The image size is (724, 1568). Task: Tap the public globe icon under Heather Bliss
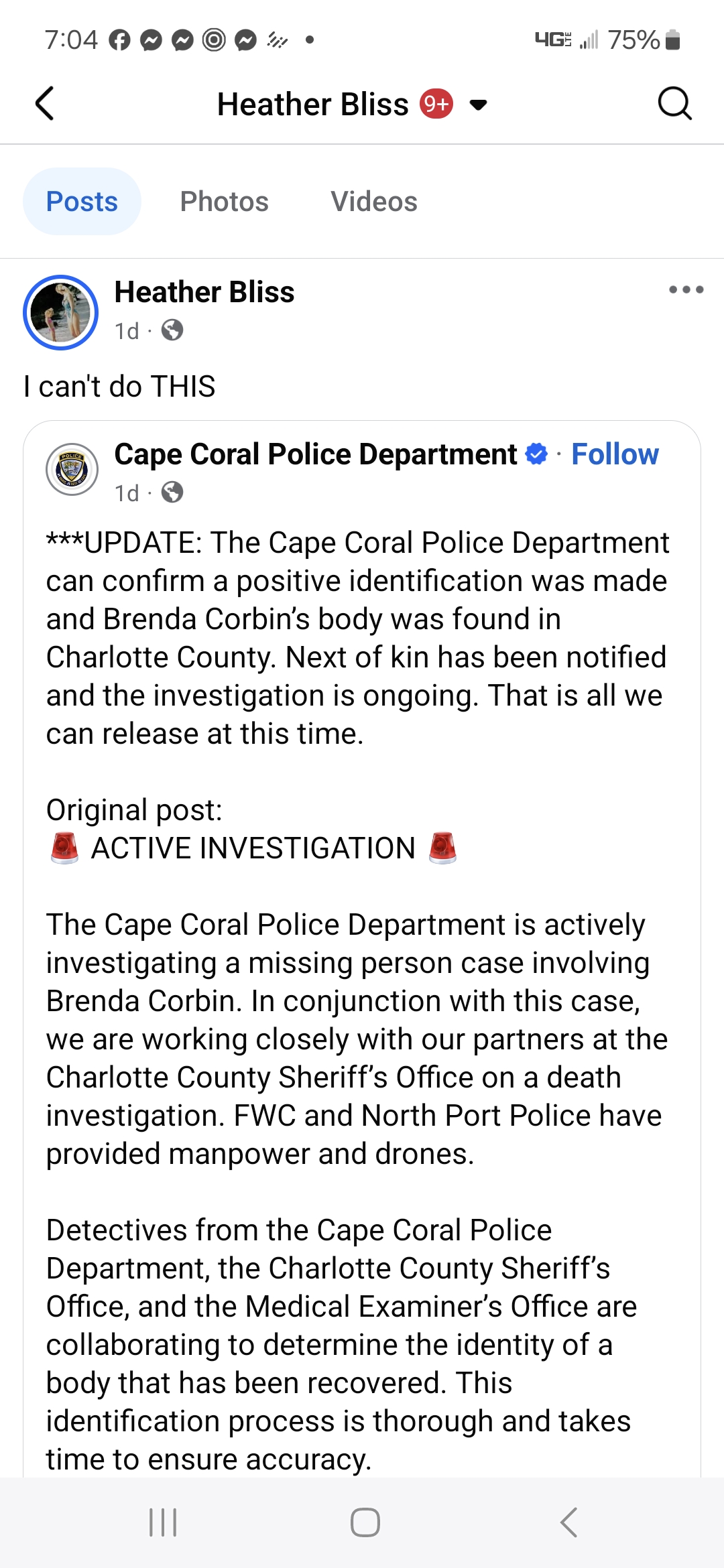(172, 330)
